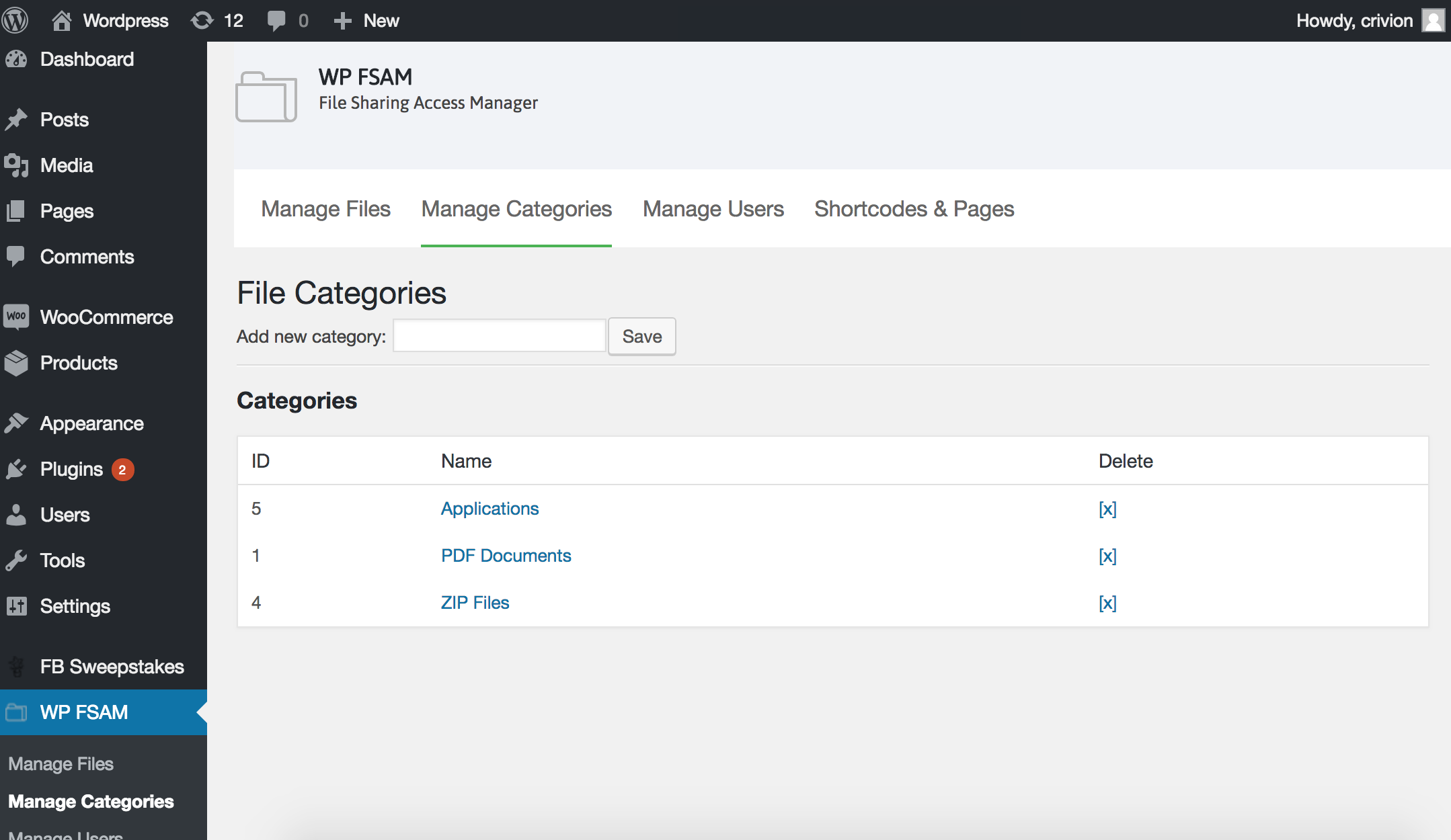Click the plus icon next to New
Viewport: 1451px width, 840px height.
click(x=343, y=21)
